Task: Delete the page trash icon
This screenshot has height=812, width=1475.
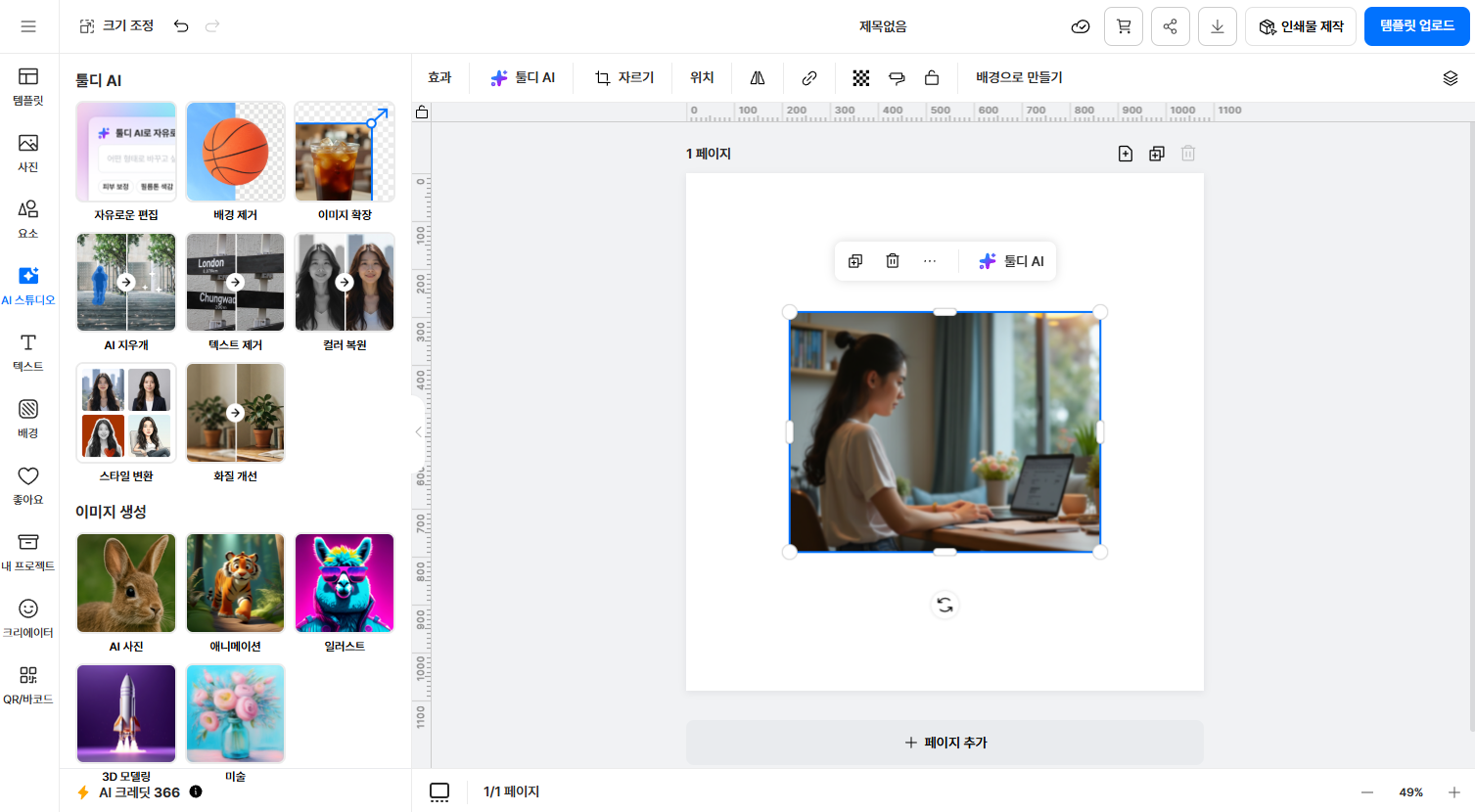Action: click(1188, 154)
